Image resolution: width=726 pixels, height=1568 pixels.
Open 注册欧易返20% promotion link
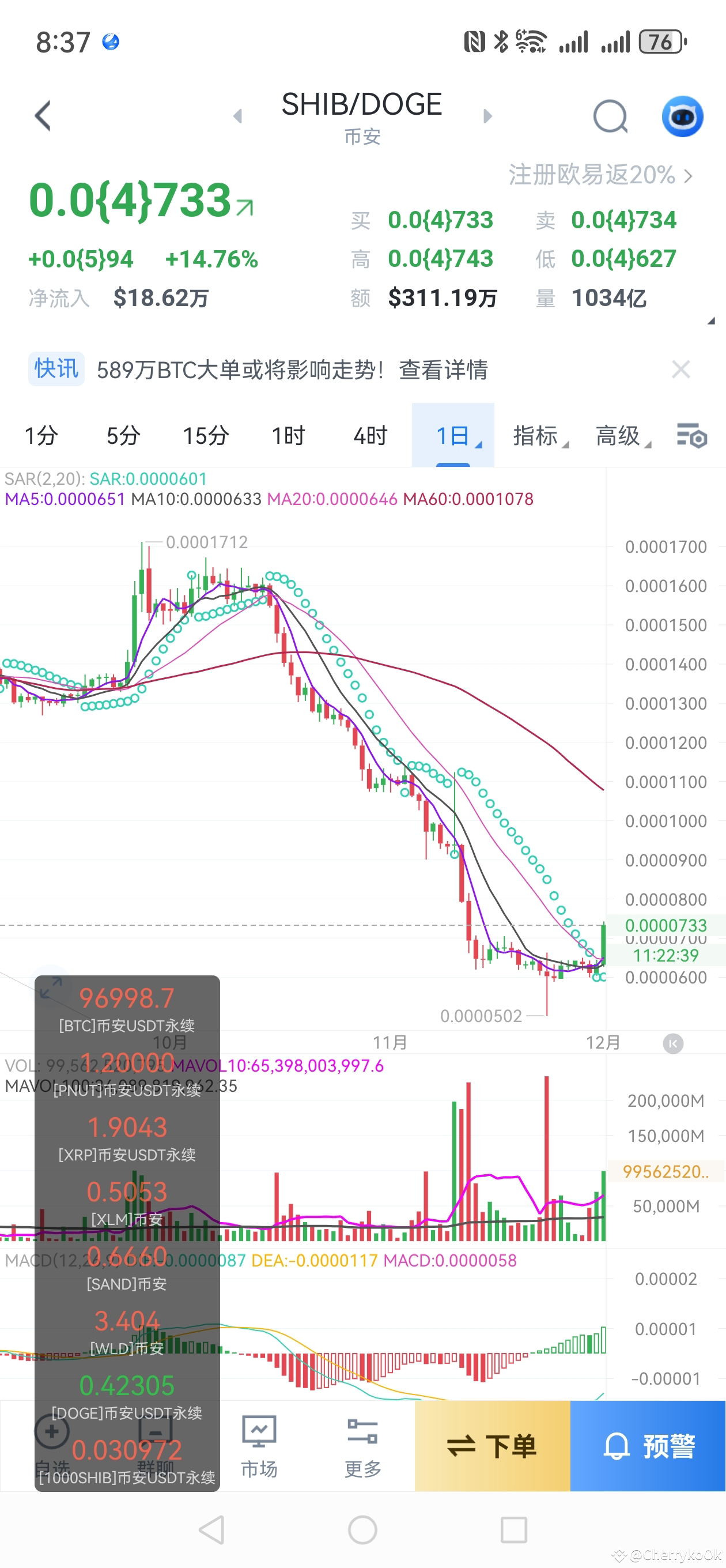(600, 175)
